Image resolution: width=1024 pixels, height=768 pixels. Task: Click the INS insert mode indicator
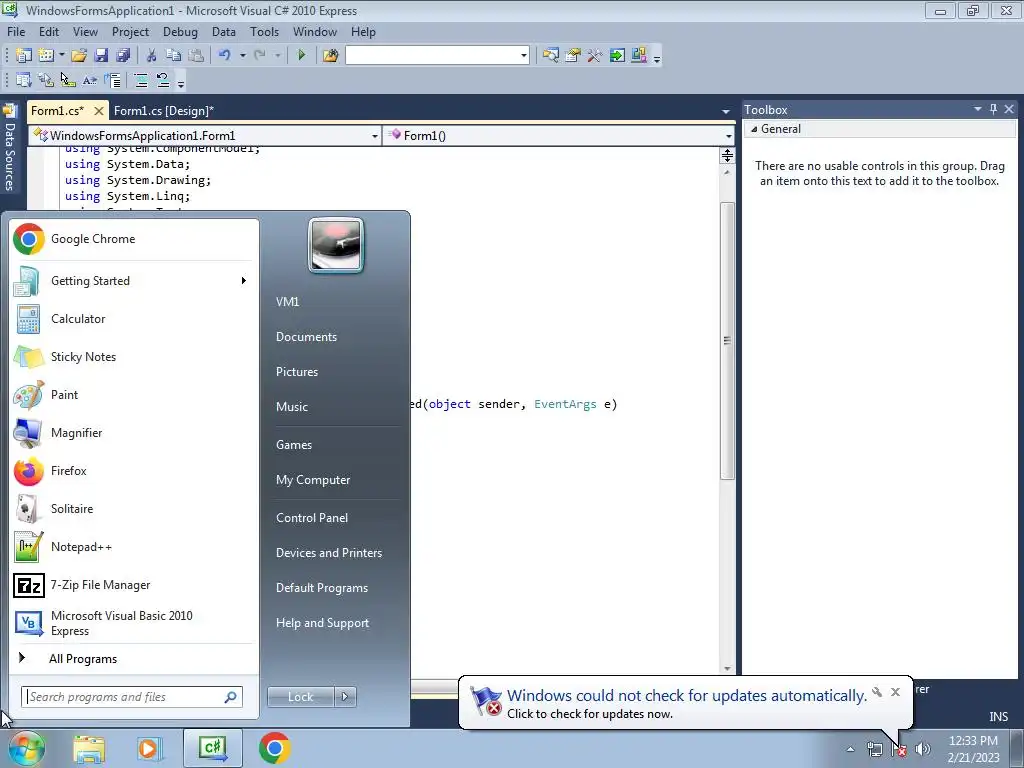(x=998, y=716)
